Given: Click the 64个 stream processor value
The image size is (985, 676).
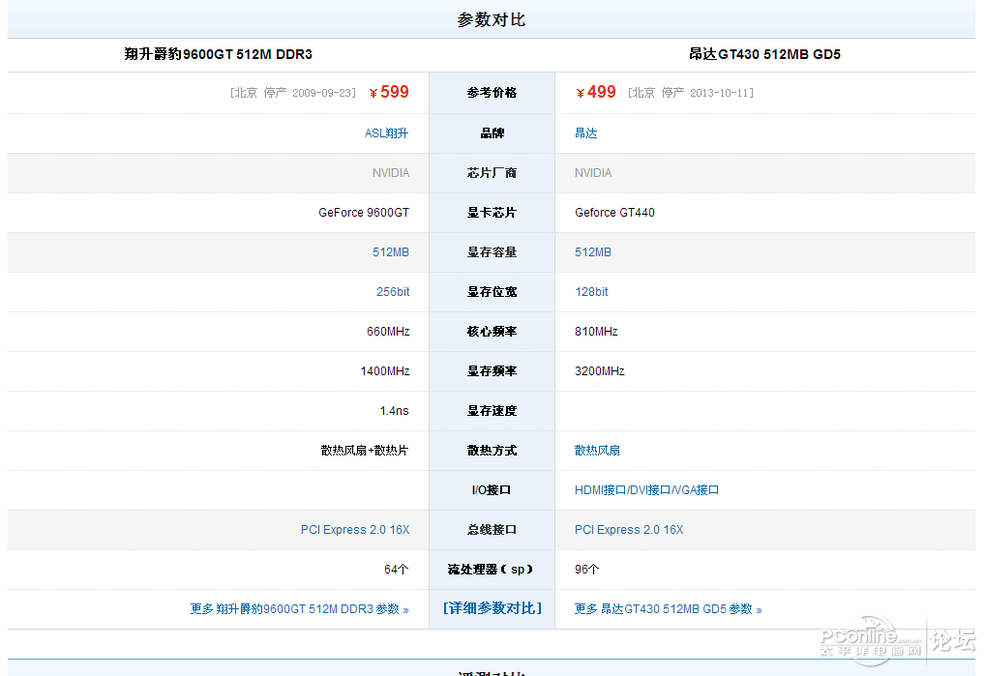Looking at the screenshot, I should 396,569.
